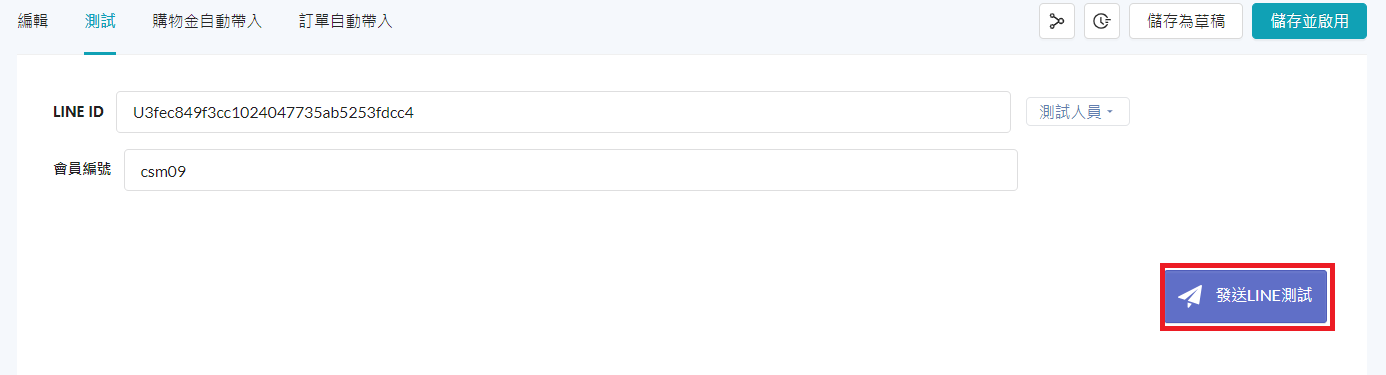This screenshot has height=375, width=1386.
Task: Focus the LINE ID input field
Action: point(563,112)
